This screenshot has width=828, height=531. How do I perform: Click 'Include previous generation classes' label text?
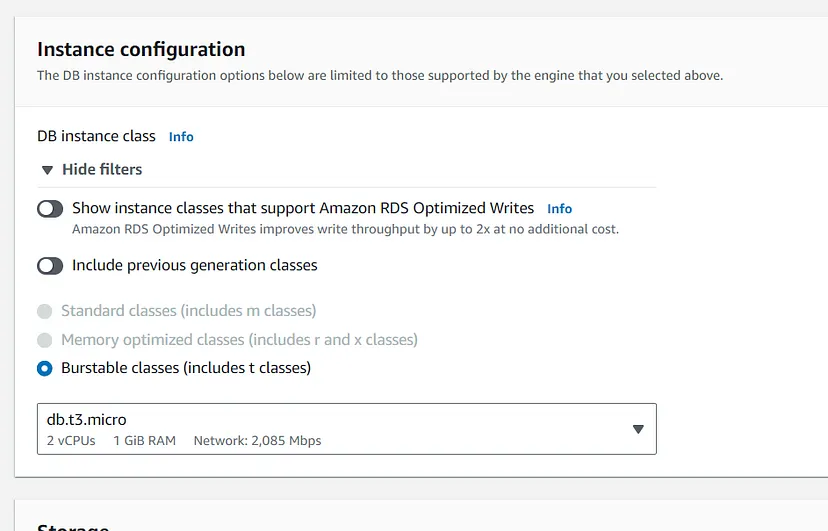[194, 265]
